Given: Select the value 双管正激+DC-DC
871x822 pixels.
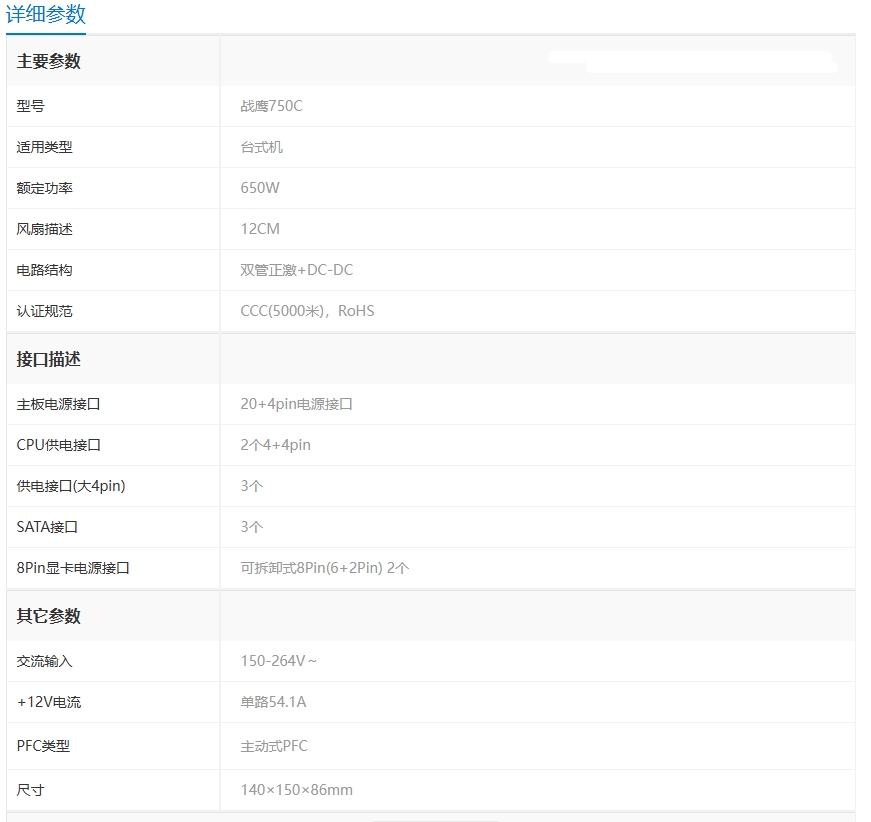Looking at the screenshot, I should tap(297, 270).
